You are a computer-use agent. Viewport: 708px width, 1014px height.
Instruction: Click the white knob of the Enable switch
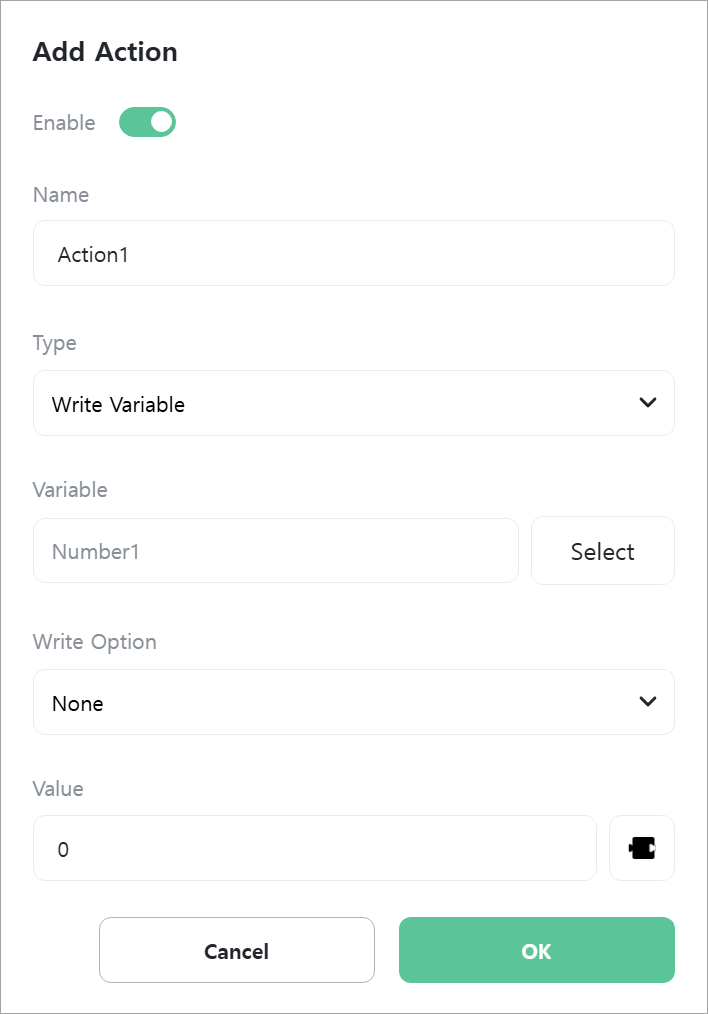(161, 122)
